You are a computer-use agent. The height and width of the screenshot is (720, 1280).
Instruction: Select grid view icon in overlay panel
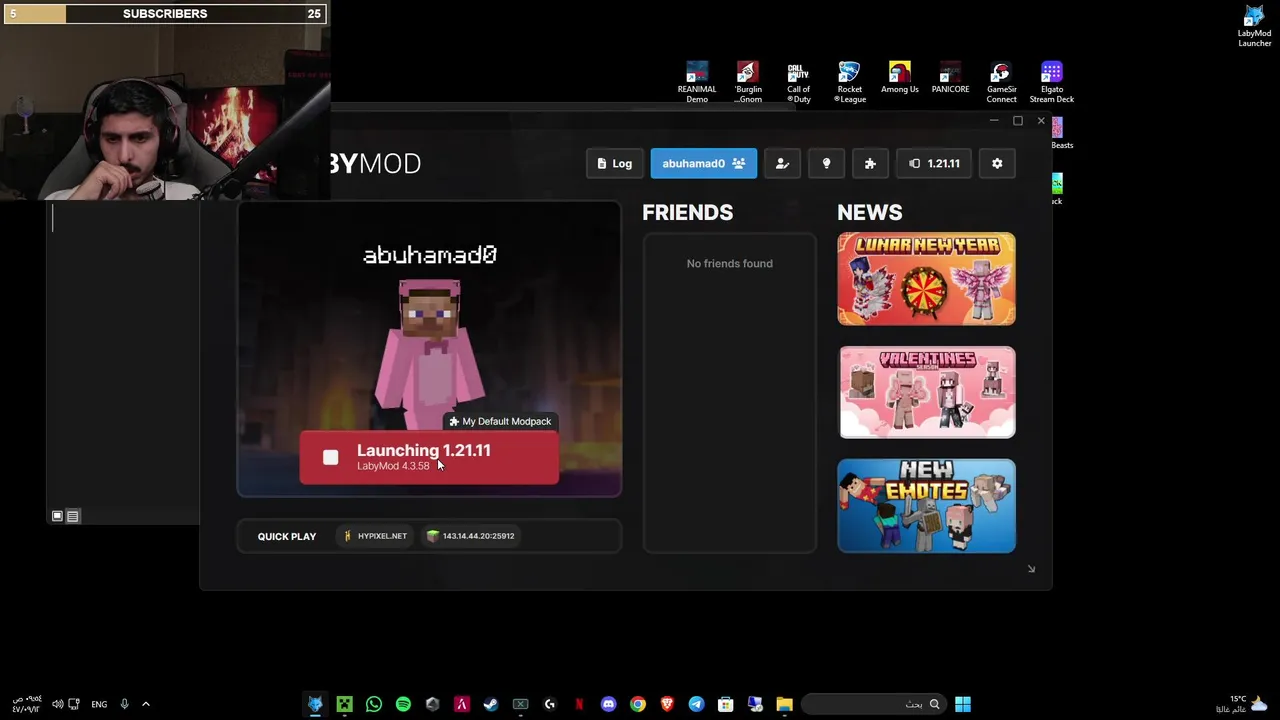(57, 516)
